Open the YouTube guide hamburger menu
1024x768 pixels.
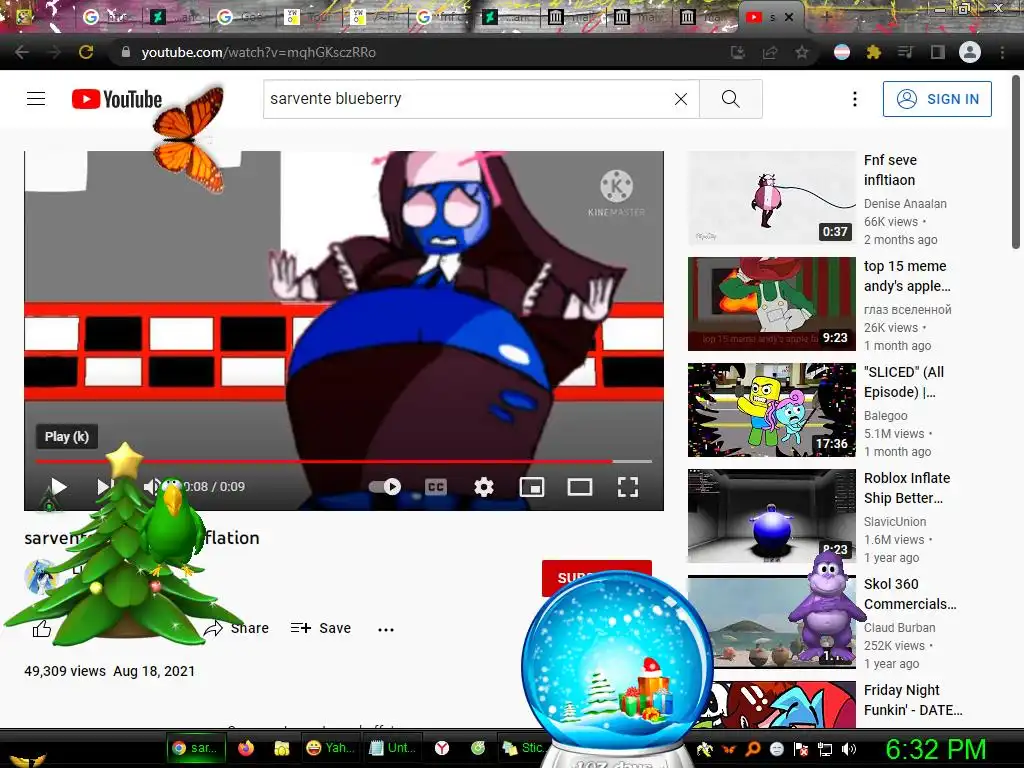point(36,99)
